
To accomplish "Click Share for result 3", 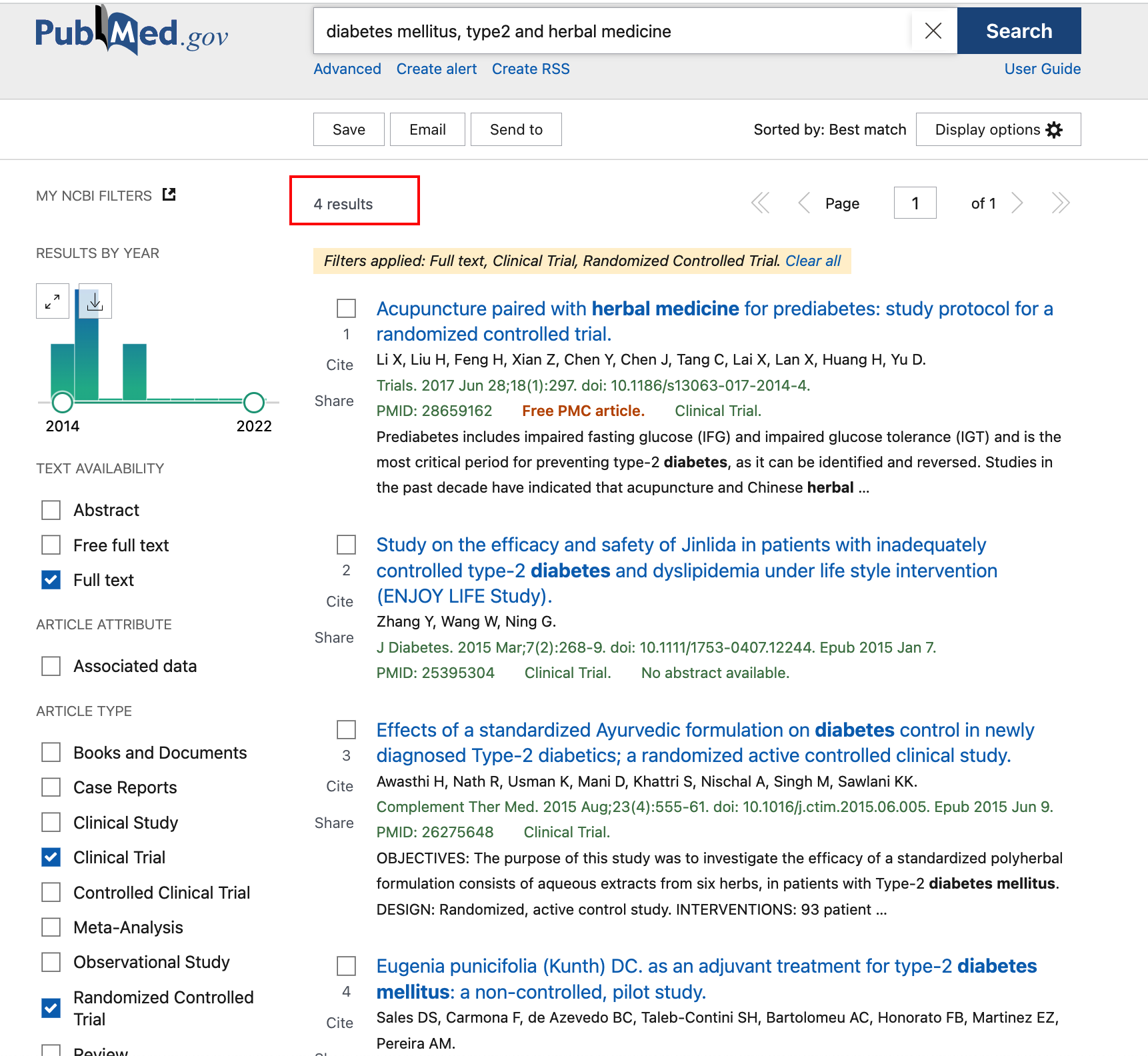I will click(x=334, y=823).
